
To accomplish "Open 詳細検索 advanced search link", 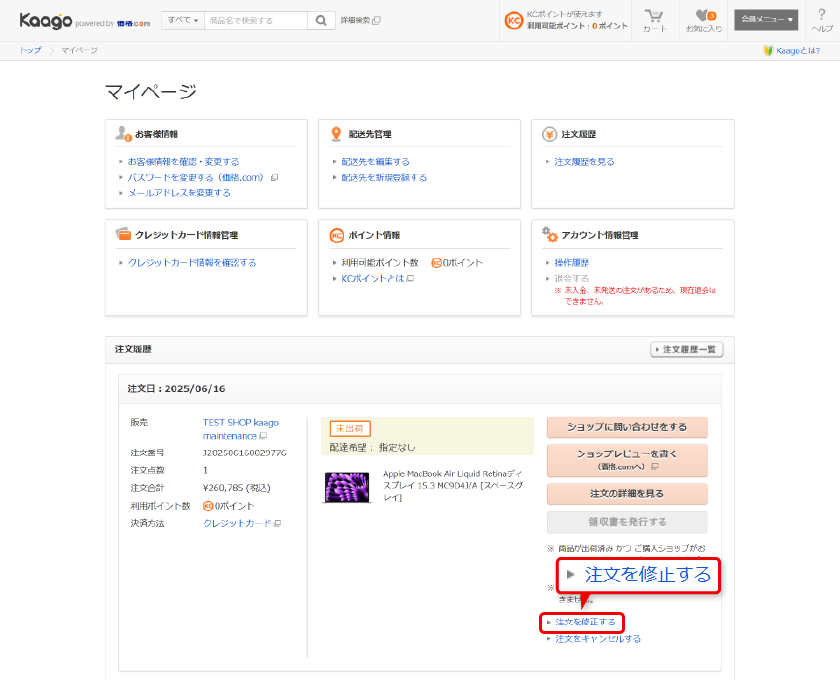I will [361, 20].
